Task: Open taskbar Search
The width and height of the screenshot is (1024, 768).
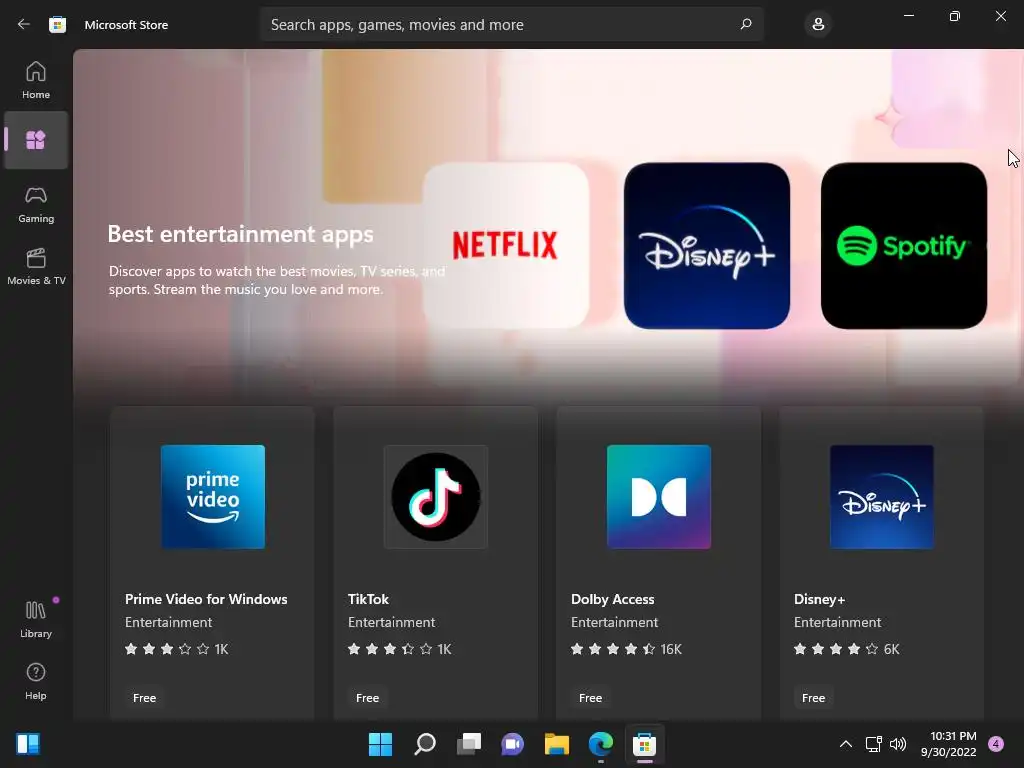Action: click(x=424, y=744)
